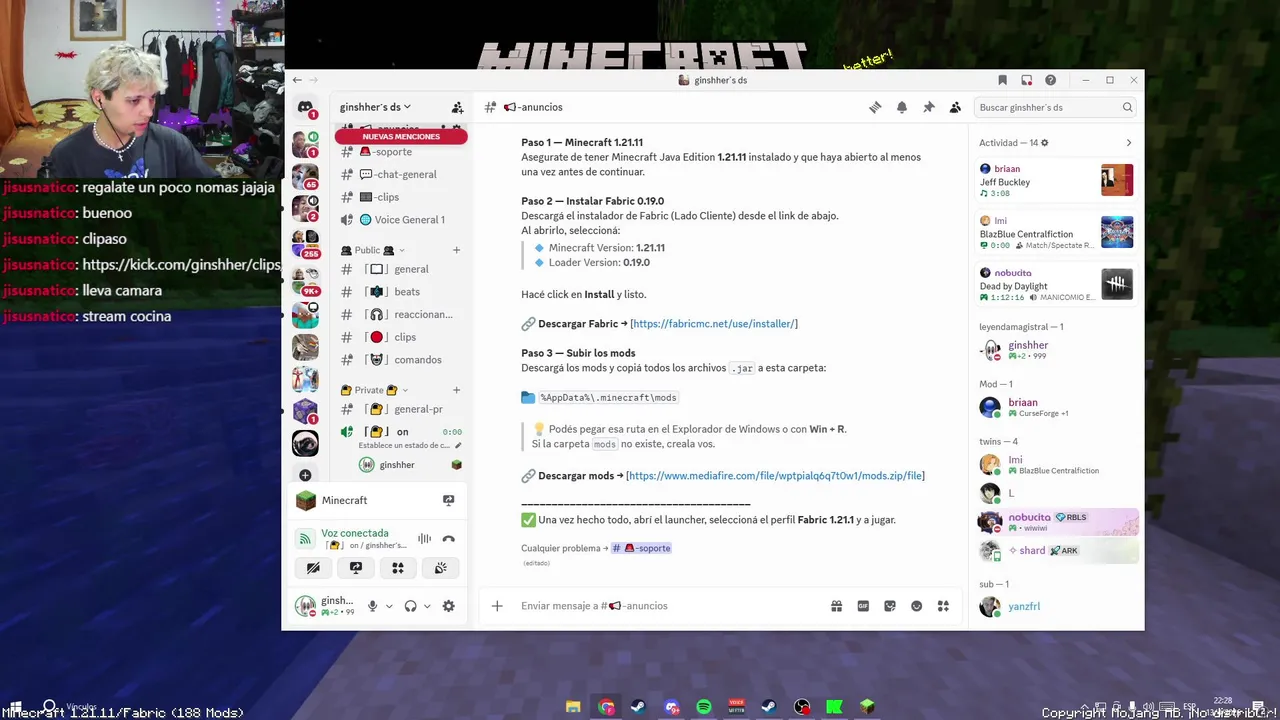Open the reaccionan... channel
This screenshot has width=1280, height=720.
401,314
